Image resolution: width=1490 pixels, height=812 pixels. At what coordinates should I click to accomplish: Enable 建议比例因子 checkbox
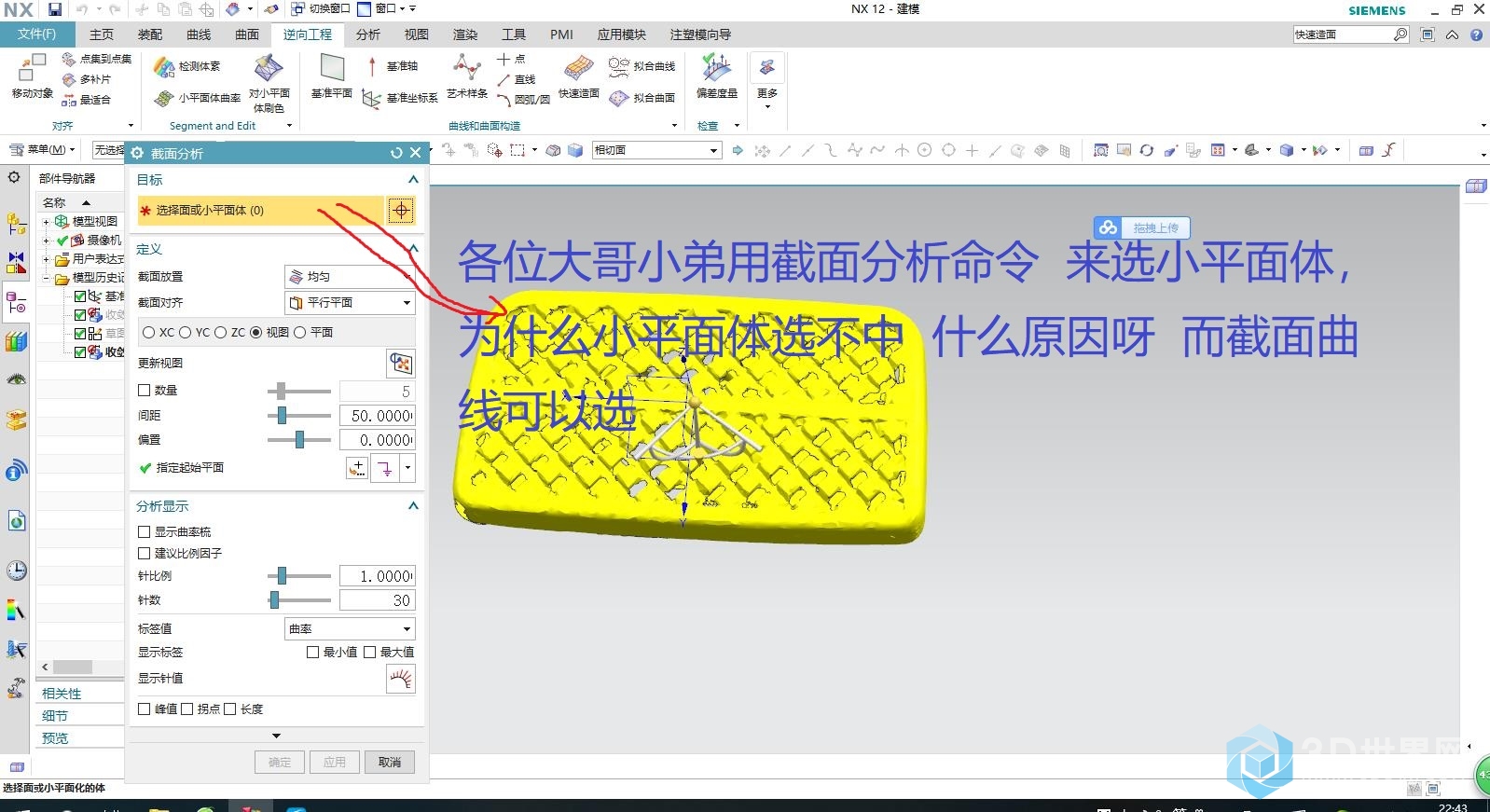coord(144,553)
